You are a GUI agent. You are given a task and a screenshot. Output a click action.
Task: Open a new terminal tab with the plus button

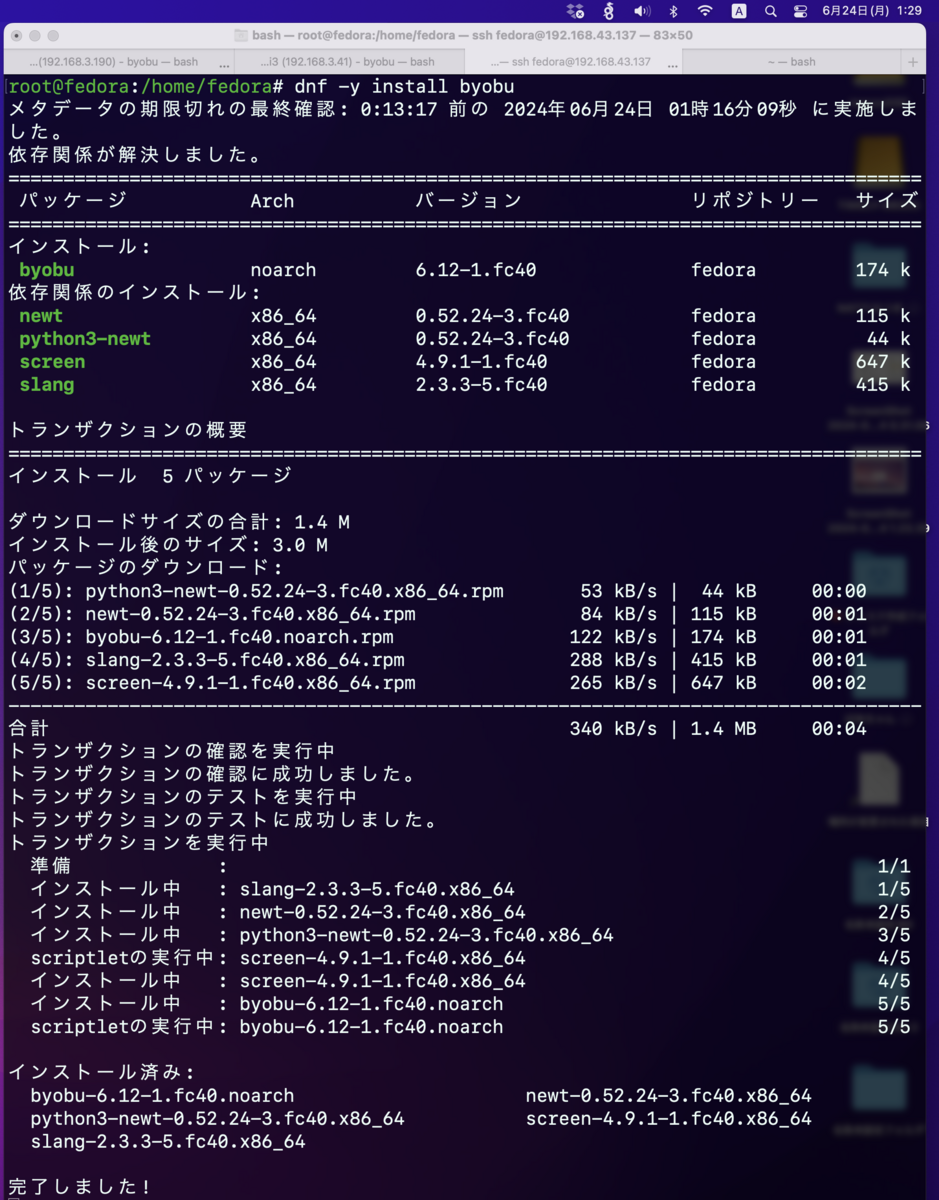(x=912, y=61)
